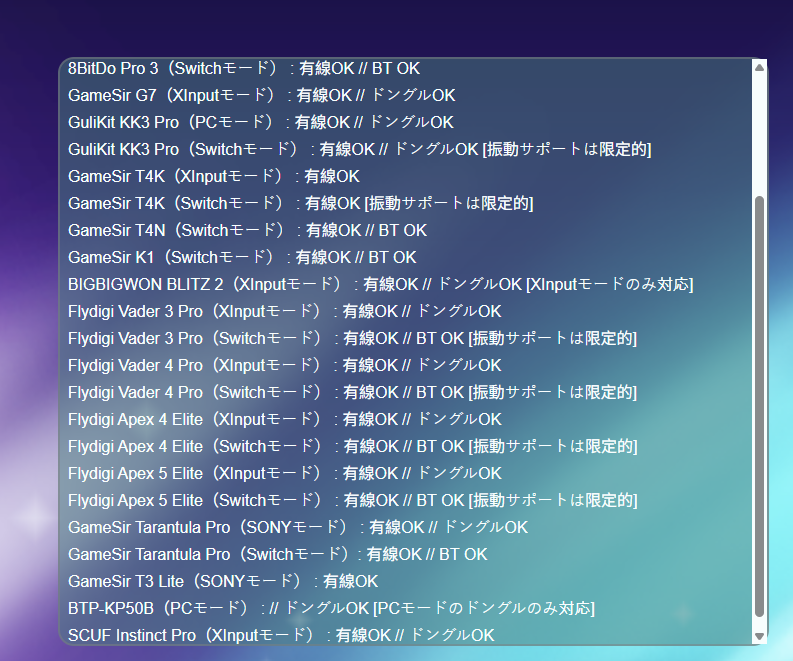This screenshot has width=793, height=661.
Task: Select the GameSir G7 XInputモード line
Action: (x=261, y=95)
